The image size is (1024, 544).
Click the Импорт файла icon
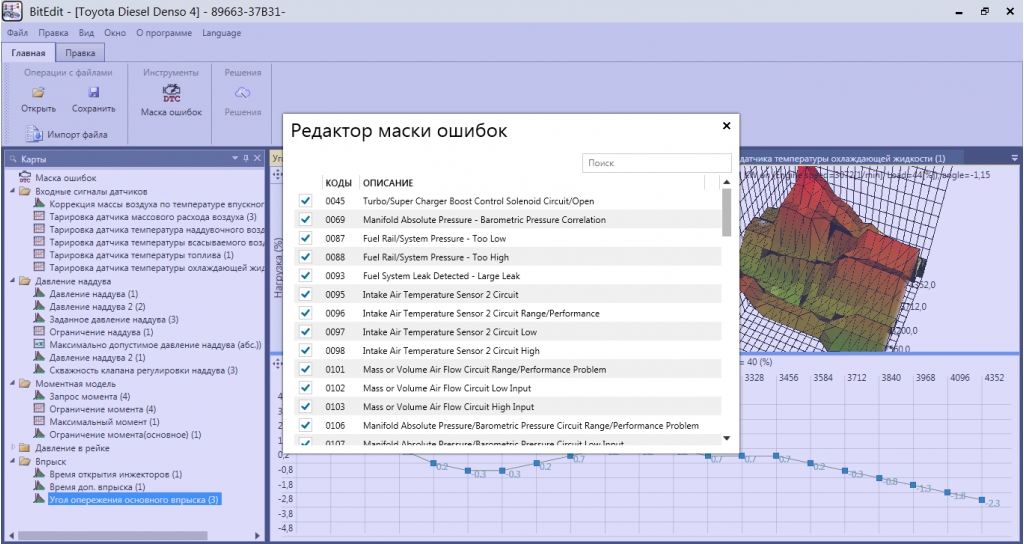[x=34, y=135]
